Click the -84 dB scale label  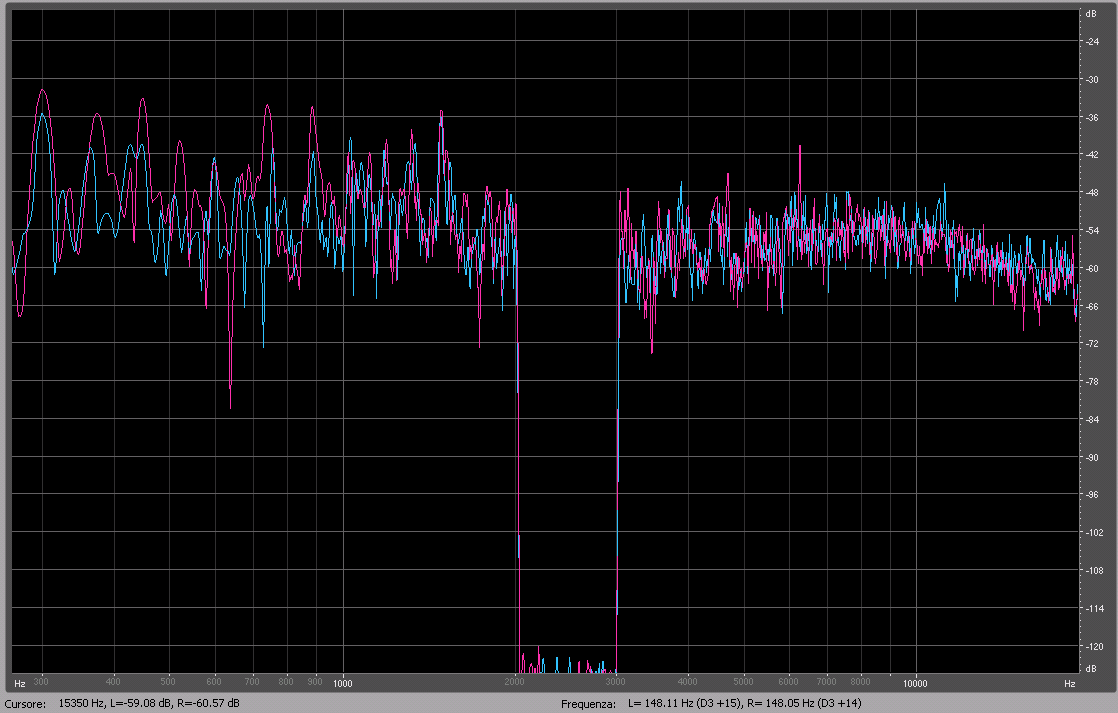click(x=1092, y=419)
